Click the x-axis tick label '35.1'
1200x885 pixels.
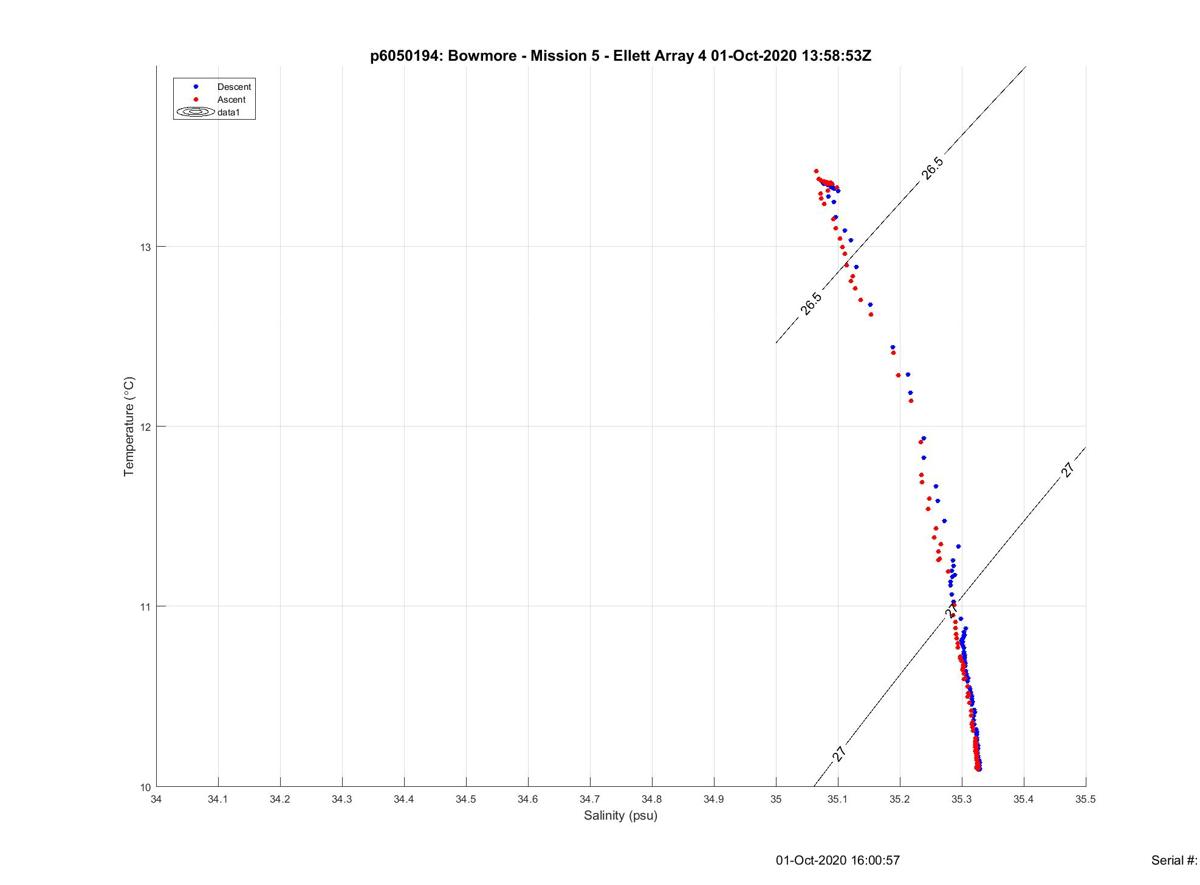(x=838, y=799)
